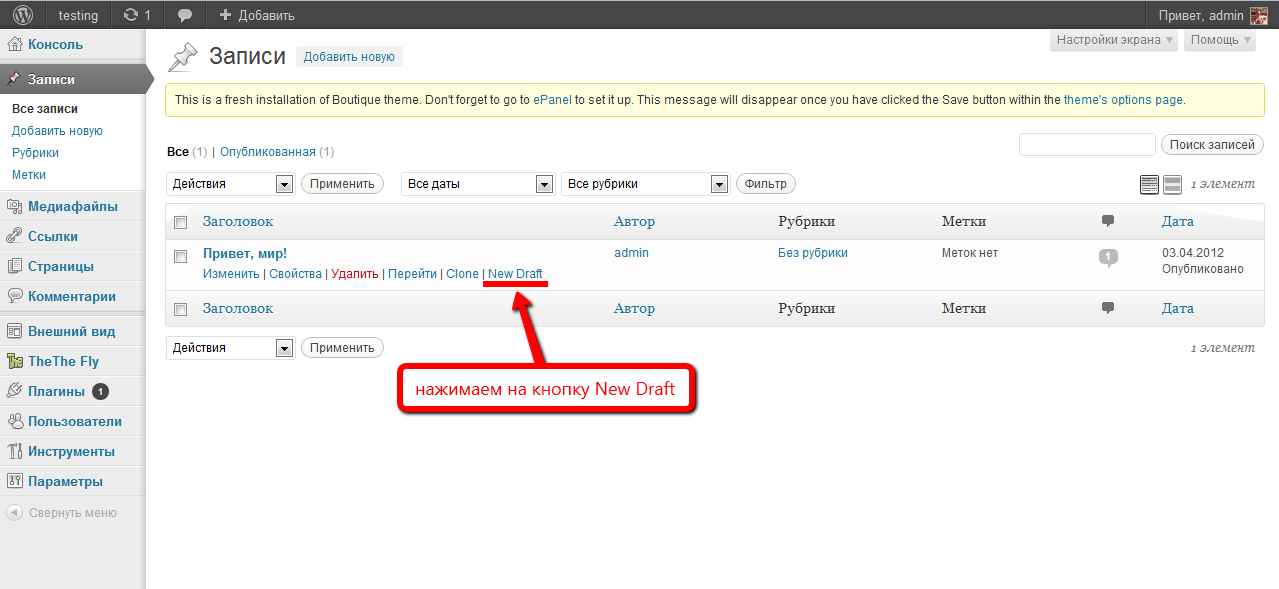Click the comment count bubble for post
The image size is (1279, 589).
click(1108, 257)
